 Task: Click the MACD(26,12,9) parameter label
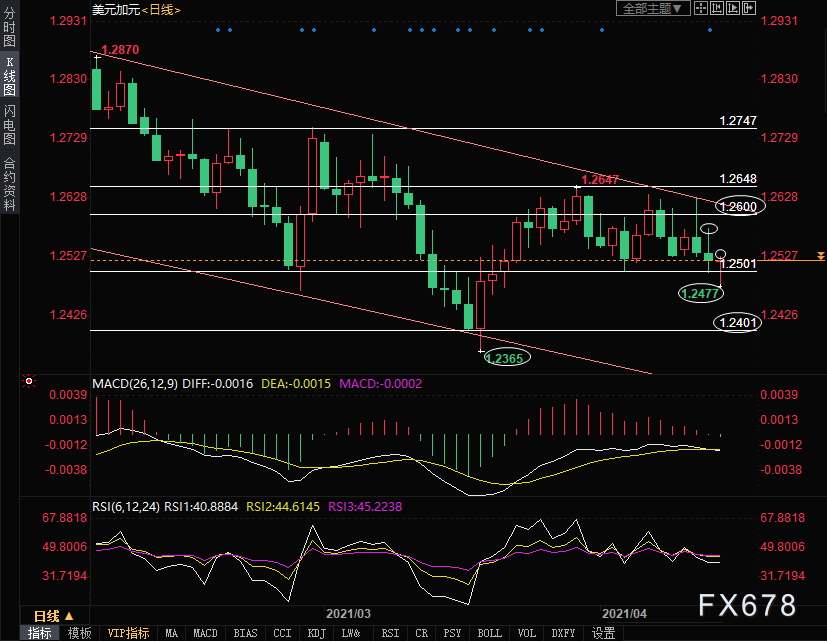click(135, 384)
